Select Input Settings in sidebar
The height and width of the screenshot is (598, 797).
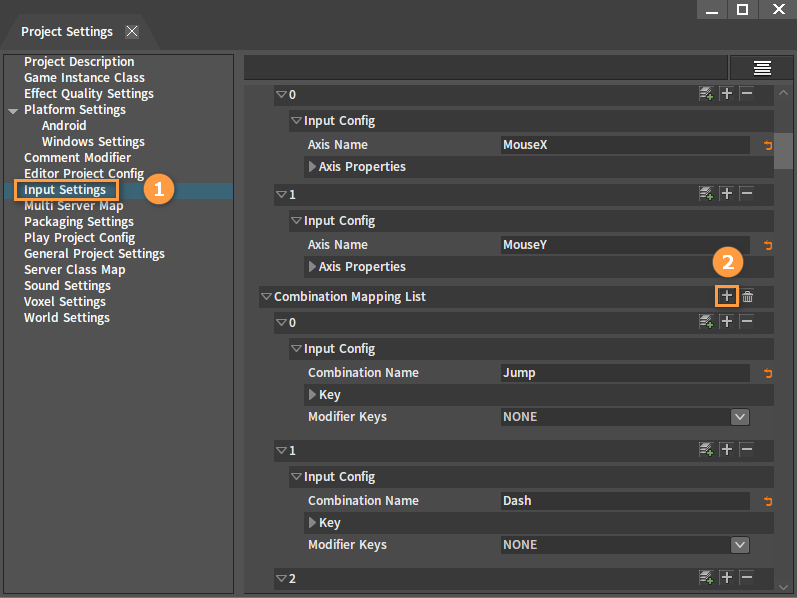tap(65, 190)
